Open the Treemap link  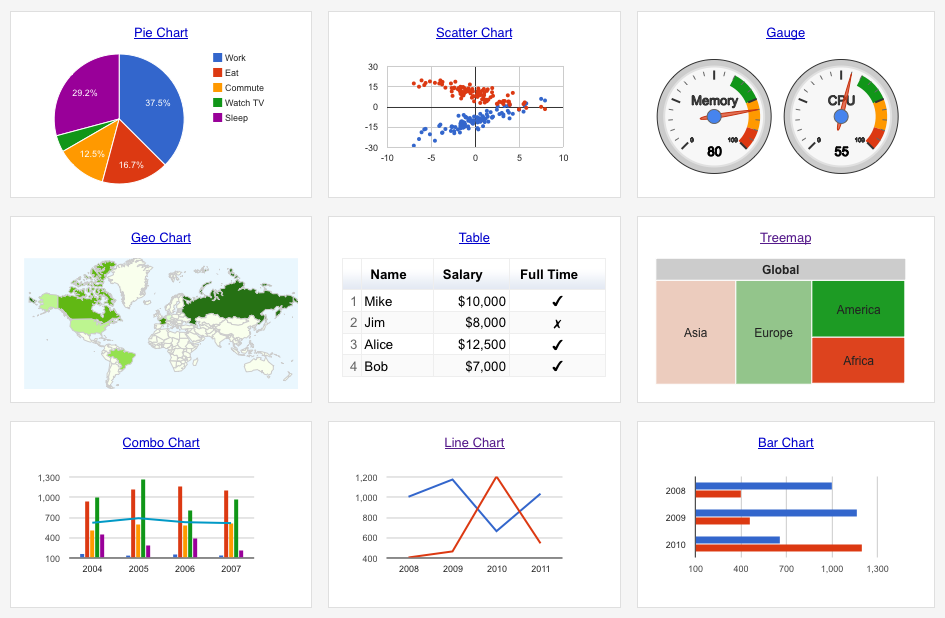(785, 238)
